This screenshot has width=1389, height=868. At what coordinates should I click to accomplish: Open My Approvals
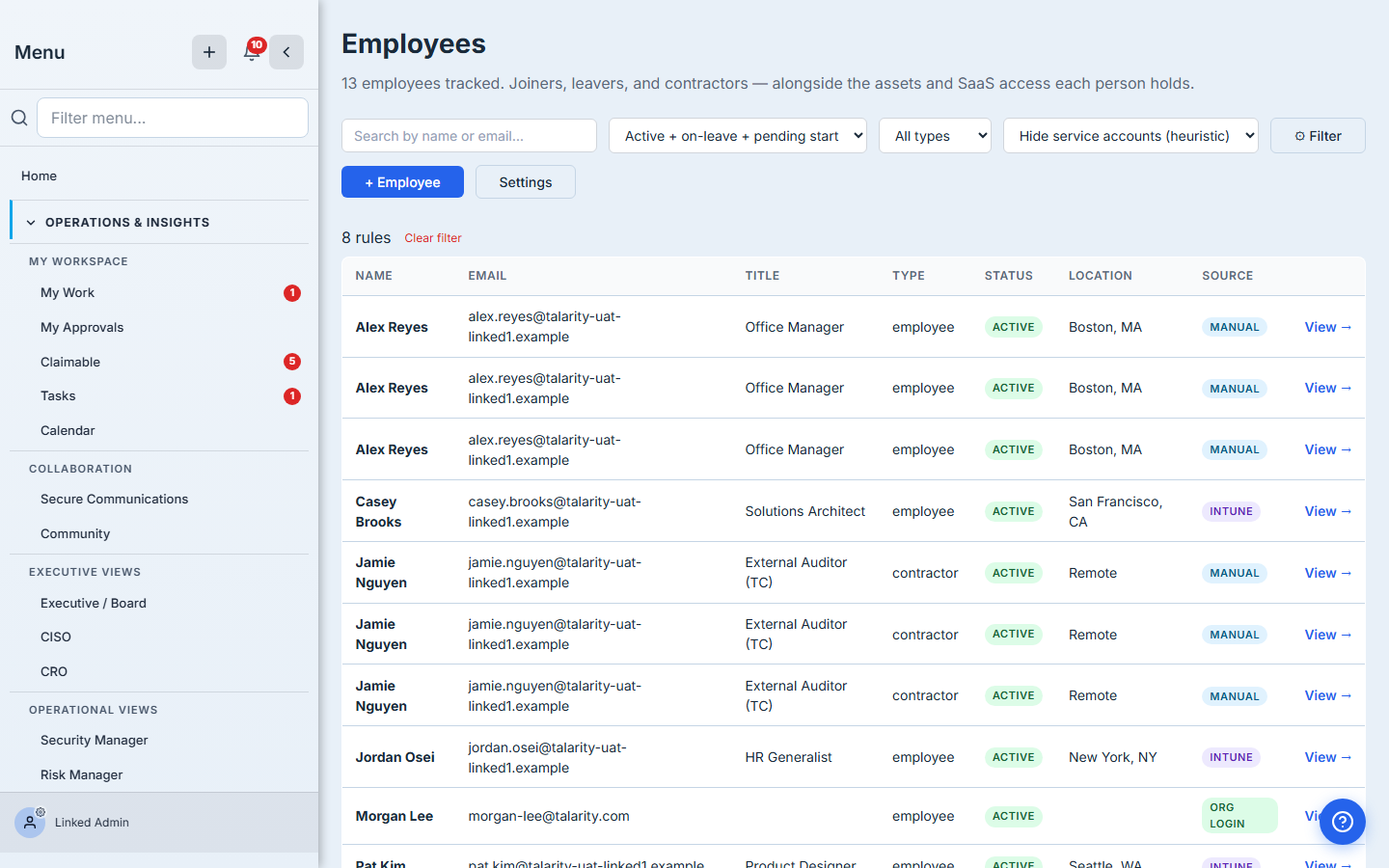tap(82, 328)
